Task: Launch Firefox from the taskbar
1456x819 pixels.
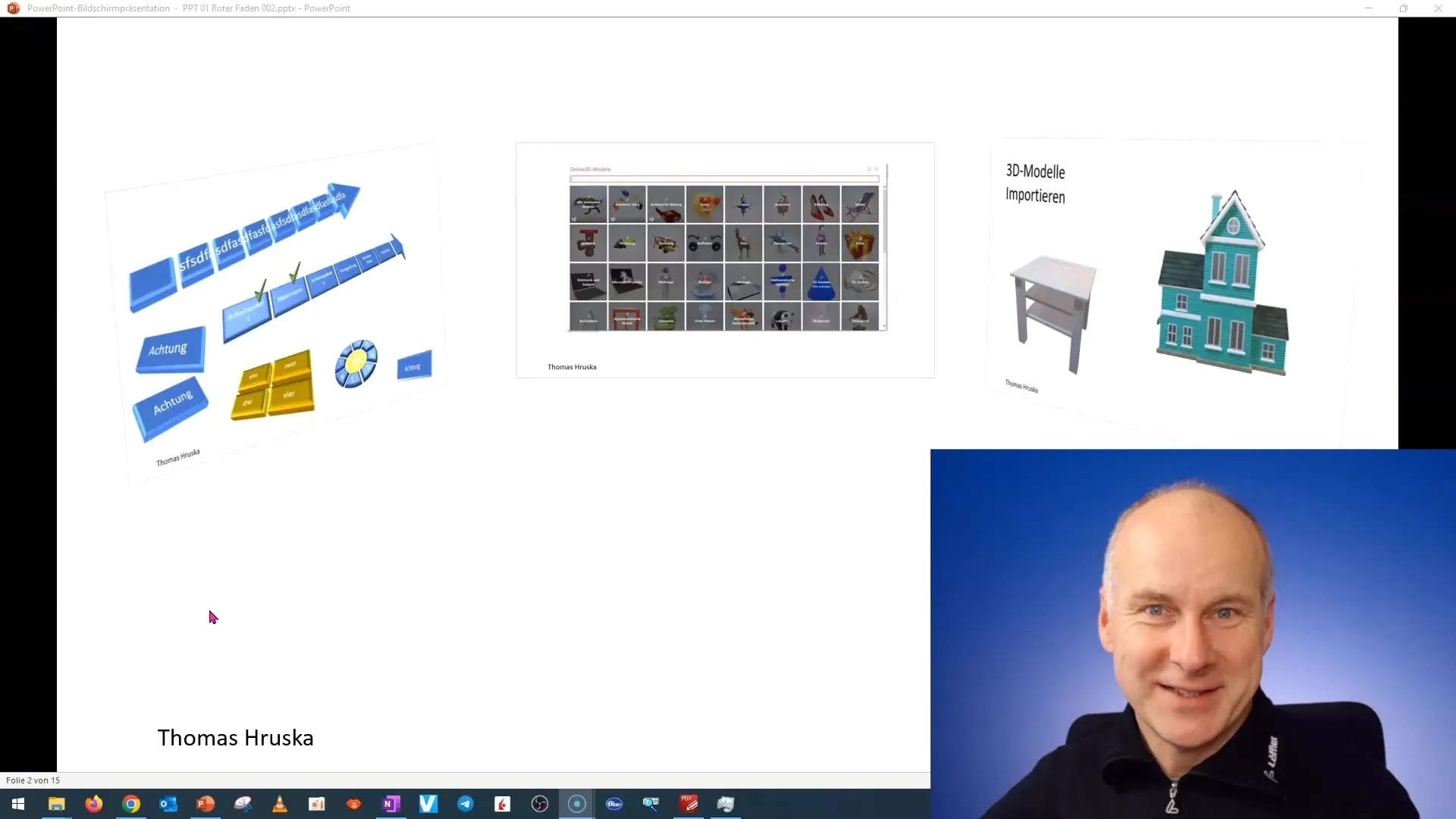Action: click(x=93, y=804)
